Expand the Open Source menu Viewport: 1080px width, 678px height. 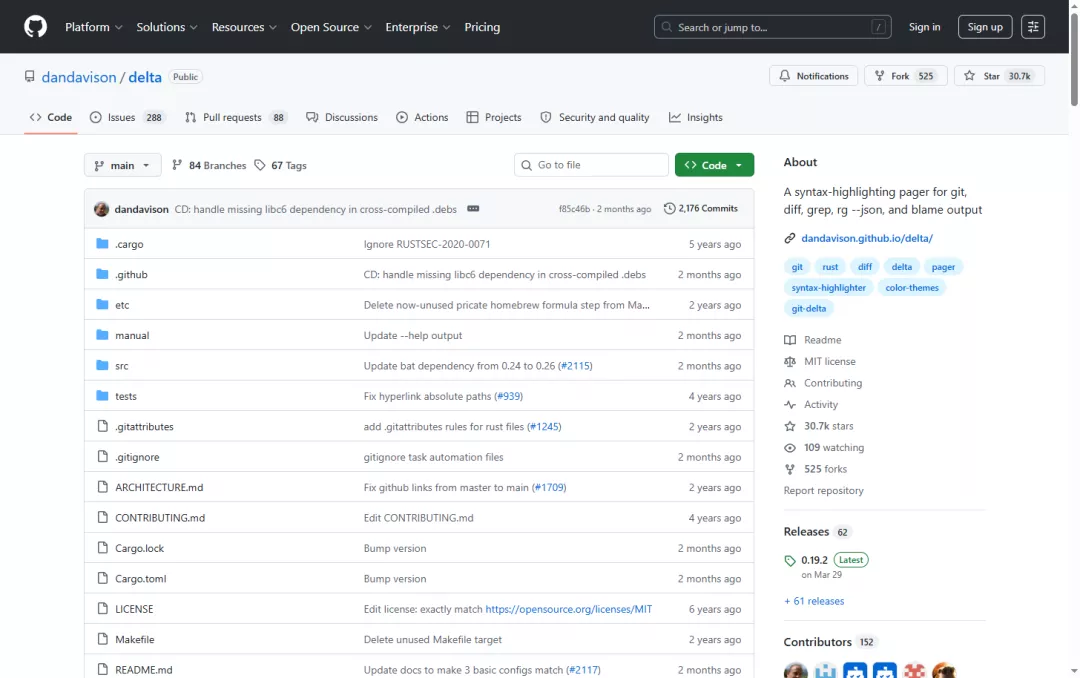[x=331, y=27]
